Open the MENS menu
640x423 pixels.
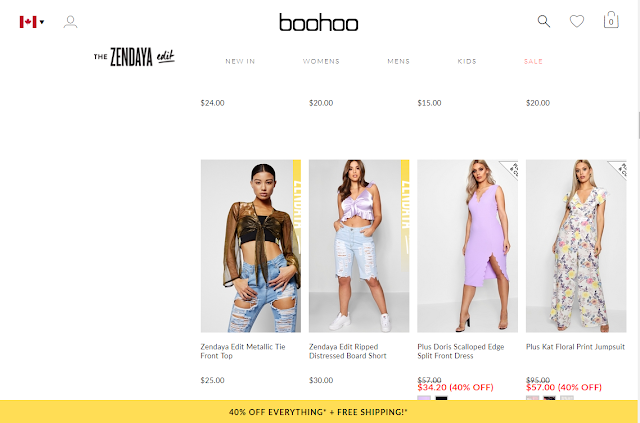coord(398,61)
